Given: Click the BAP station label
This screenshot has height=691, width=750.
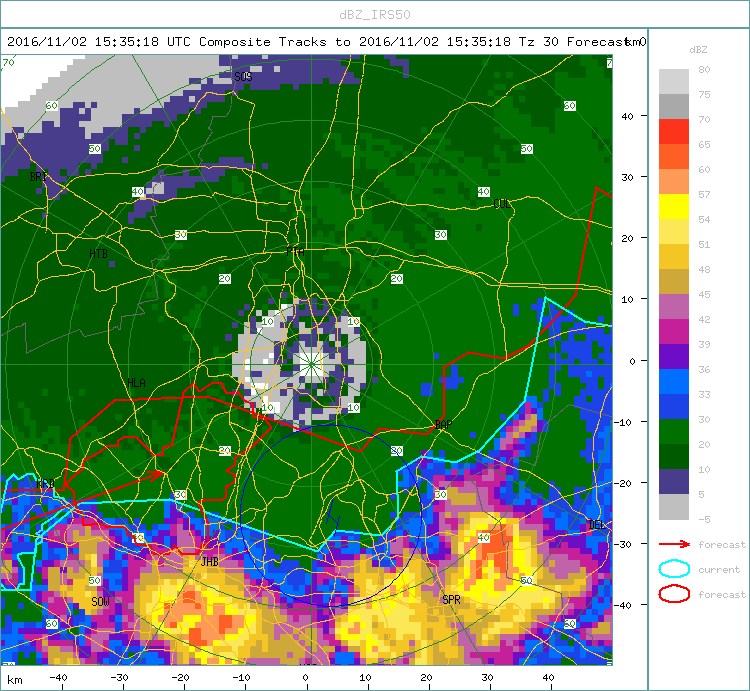Looking at the screenshot, I should click(443, 424).
